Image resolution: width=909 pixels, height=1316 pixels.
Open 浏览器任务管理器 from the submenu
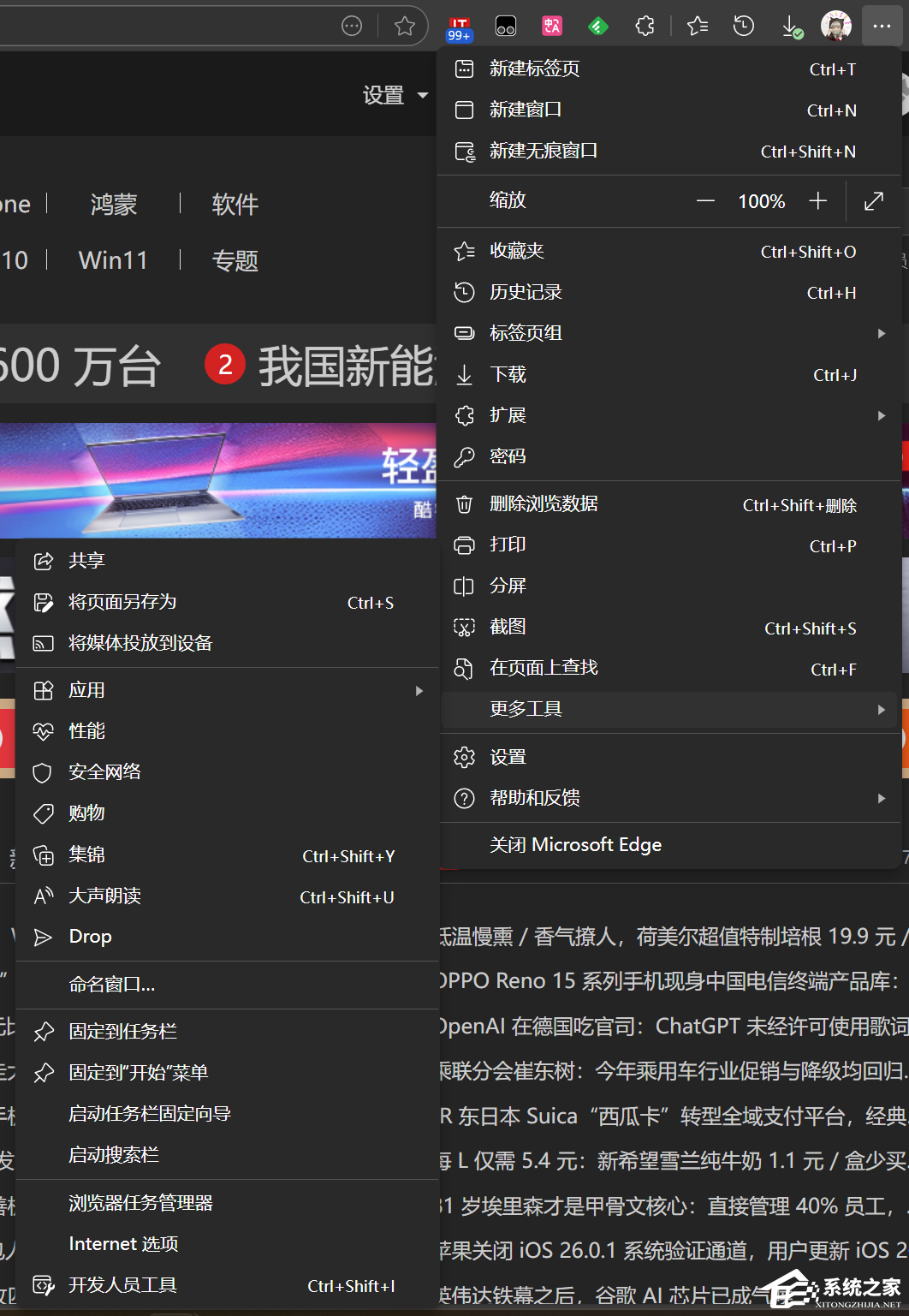tap(140, 1202)
